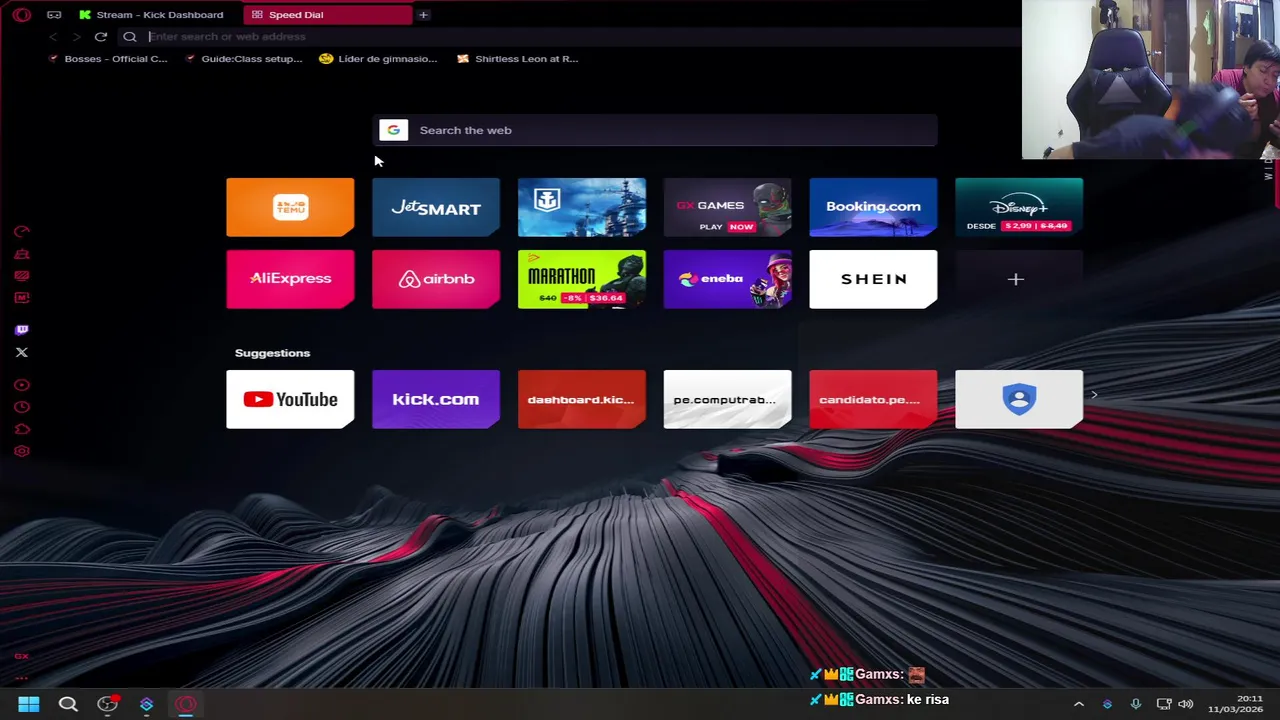This screenshot has height=720, width=1280.
Task: Open the Opera GX taskbar icon
Action: click(x=186, y=704)
